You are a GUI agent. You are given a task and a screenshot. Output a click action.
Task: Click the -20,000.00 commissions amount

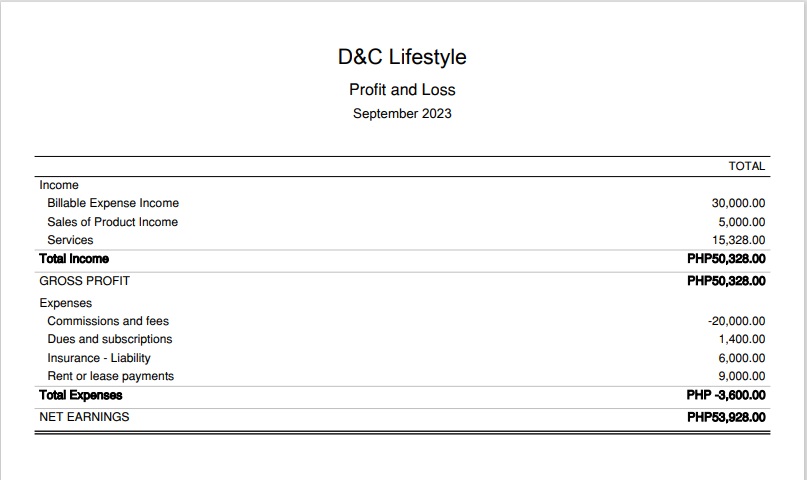pos(736,321)
